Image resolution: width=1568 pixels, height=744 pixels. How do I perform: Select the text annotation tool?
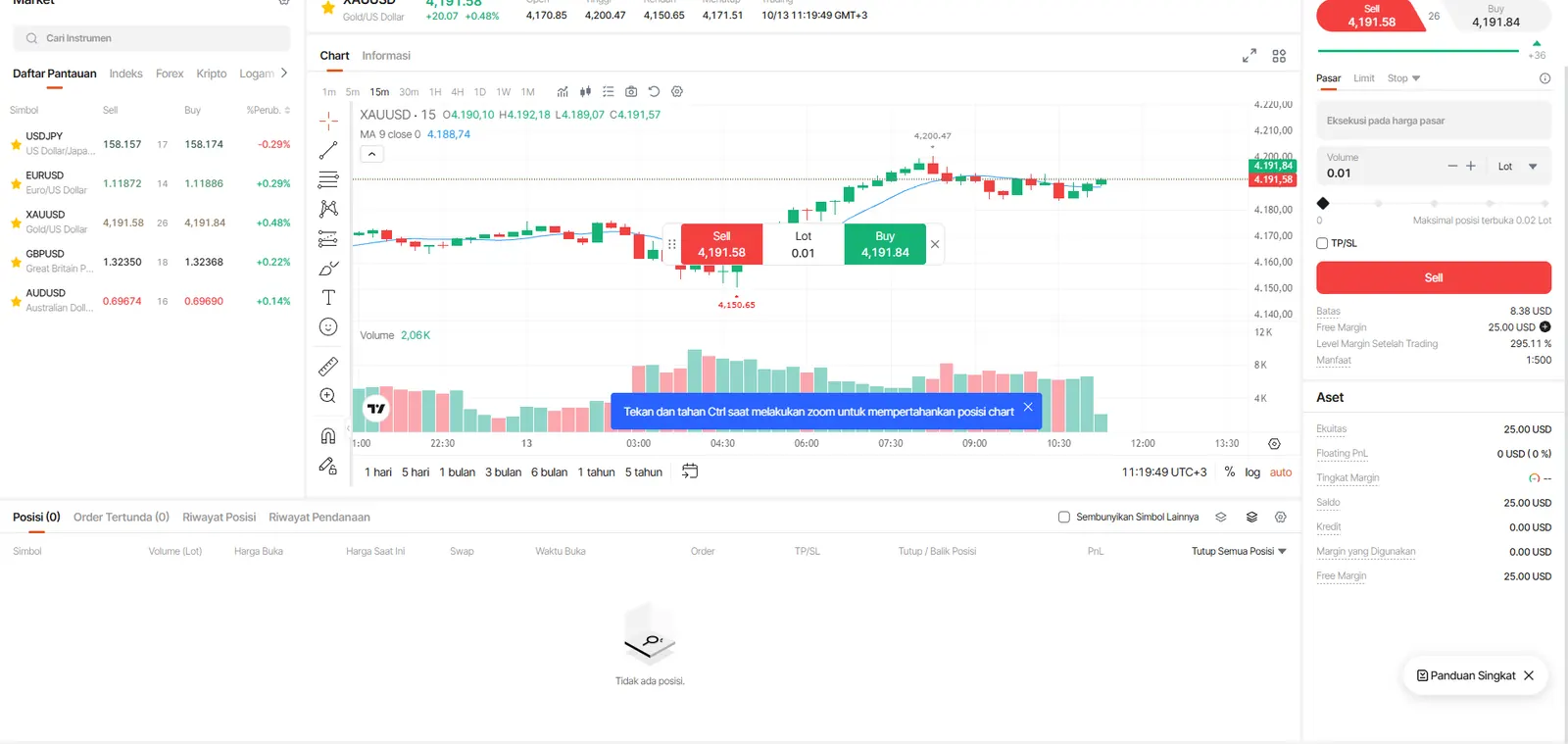328,297
